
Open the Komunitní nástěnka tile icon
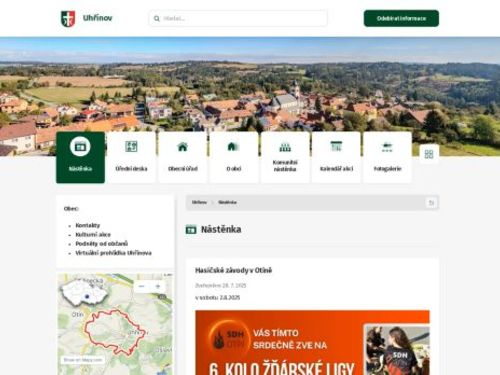285,146
